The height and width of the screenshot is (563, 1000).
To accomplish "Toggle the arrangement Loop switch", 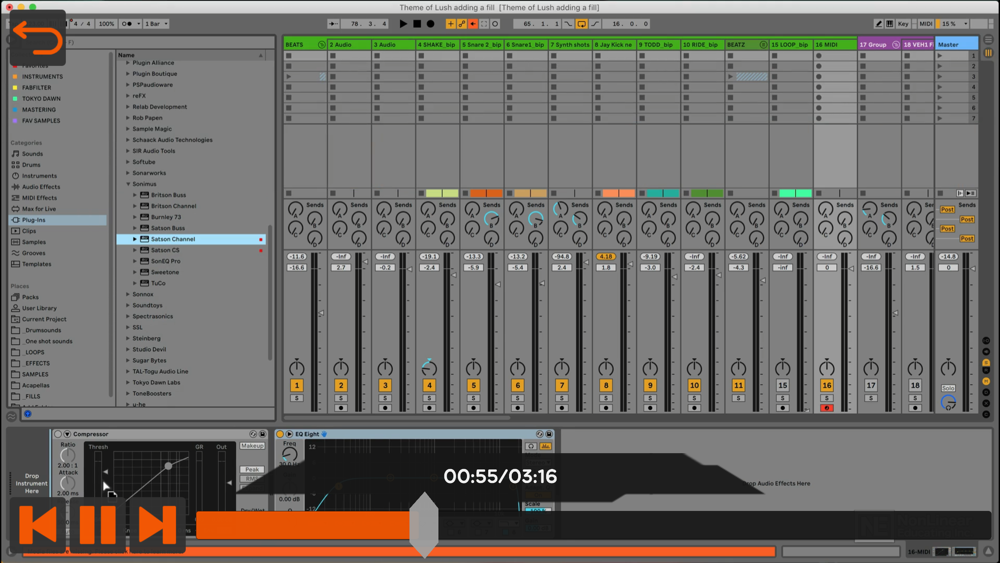I will (x=582, y=24).
